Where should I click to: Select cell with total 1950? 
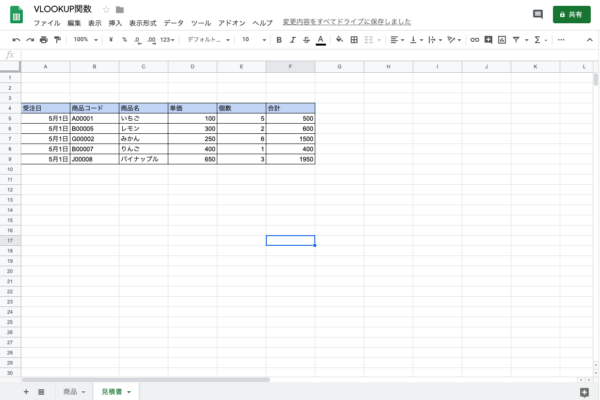(x=290, y=159)
